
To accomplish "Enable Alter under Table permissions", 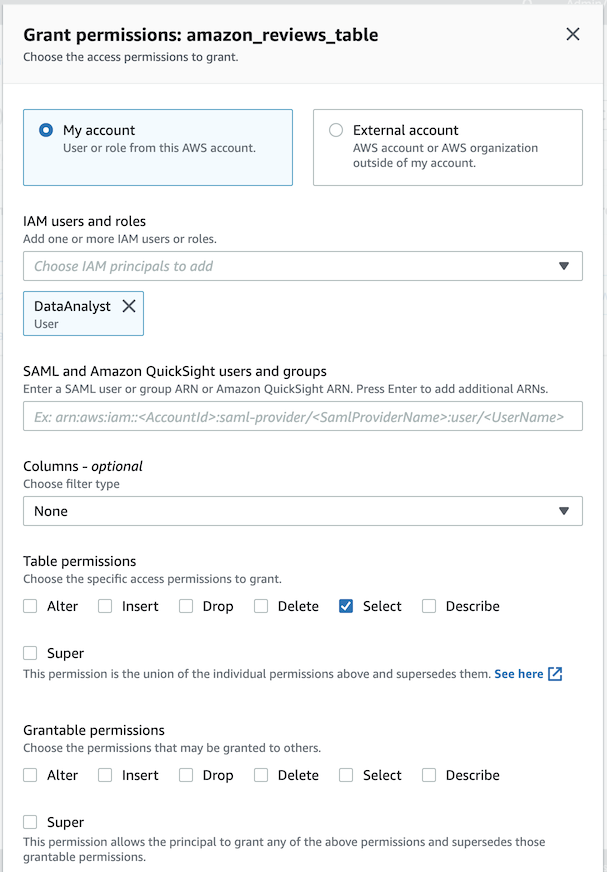I will pyautogui.click(x=30, y=606).
